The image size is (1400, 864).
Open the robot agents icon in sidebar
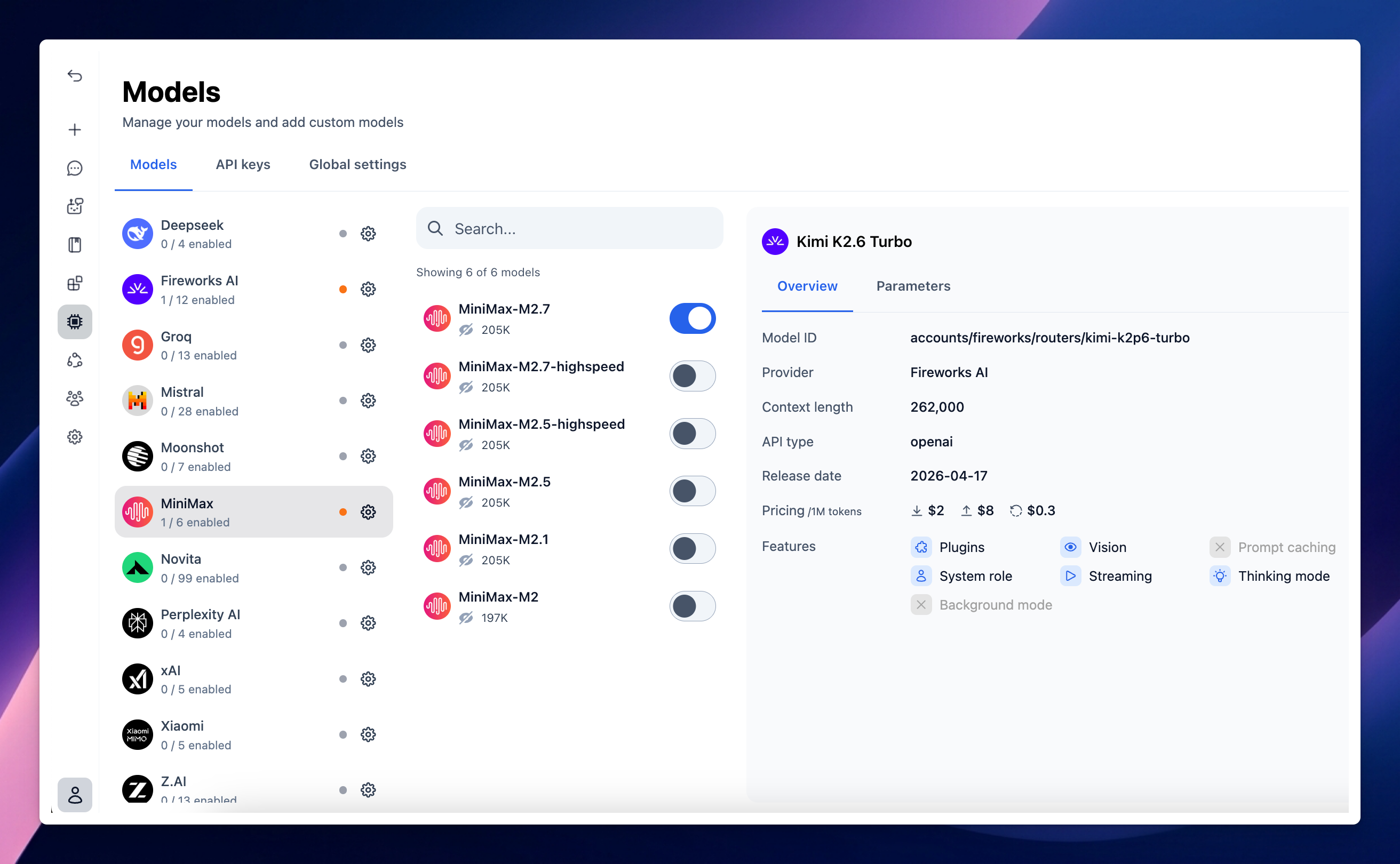pos(75,206)
